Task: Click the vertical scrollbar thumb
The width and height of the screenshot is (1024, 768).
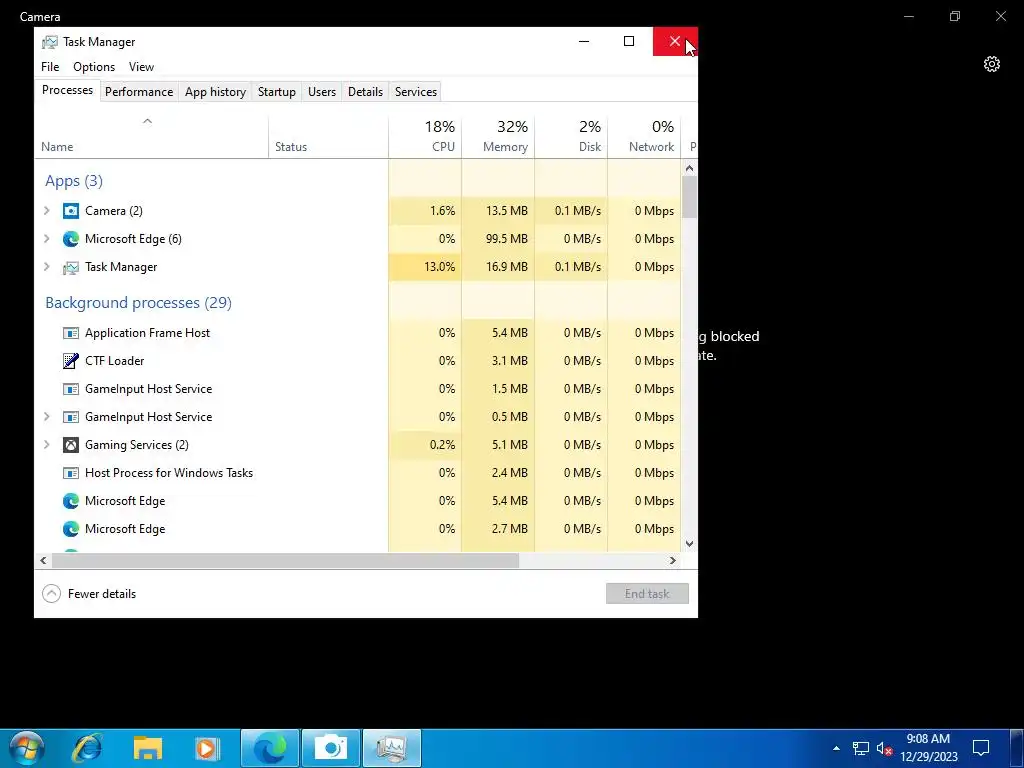Action: [690, 197]
